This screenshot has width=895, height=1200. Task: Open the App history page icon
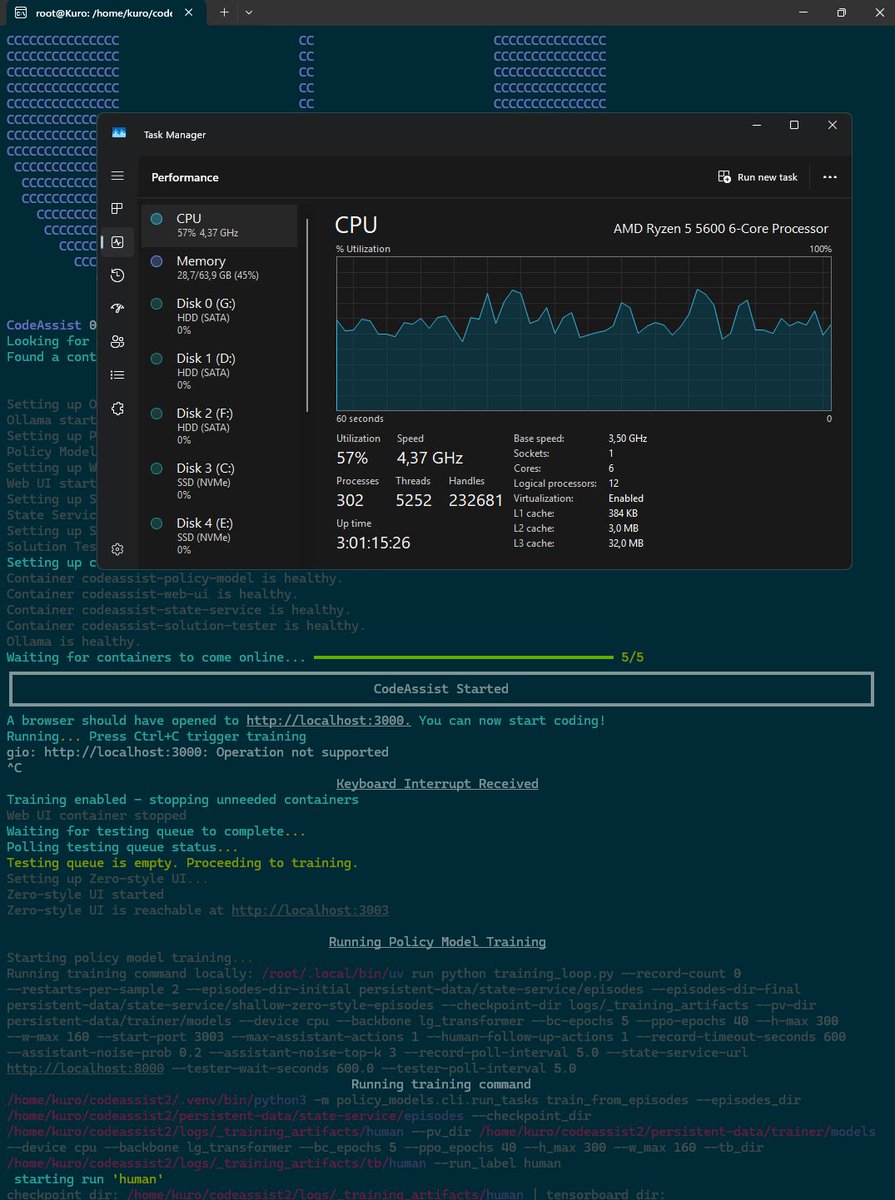[x=118, y=275]
